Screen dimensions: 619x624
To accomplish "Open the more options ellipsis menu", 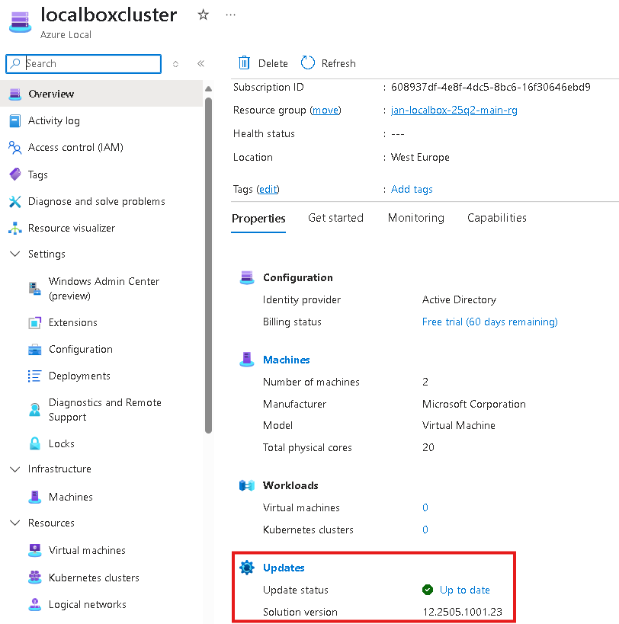I will click(x=230, y=15).
